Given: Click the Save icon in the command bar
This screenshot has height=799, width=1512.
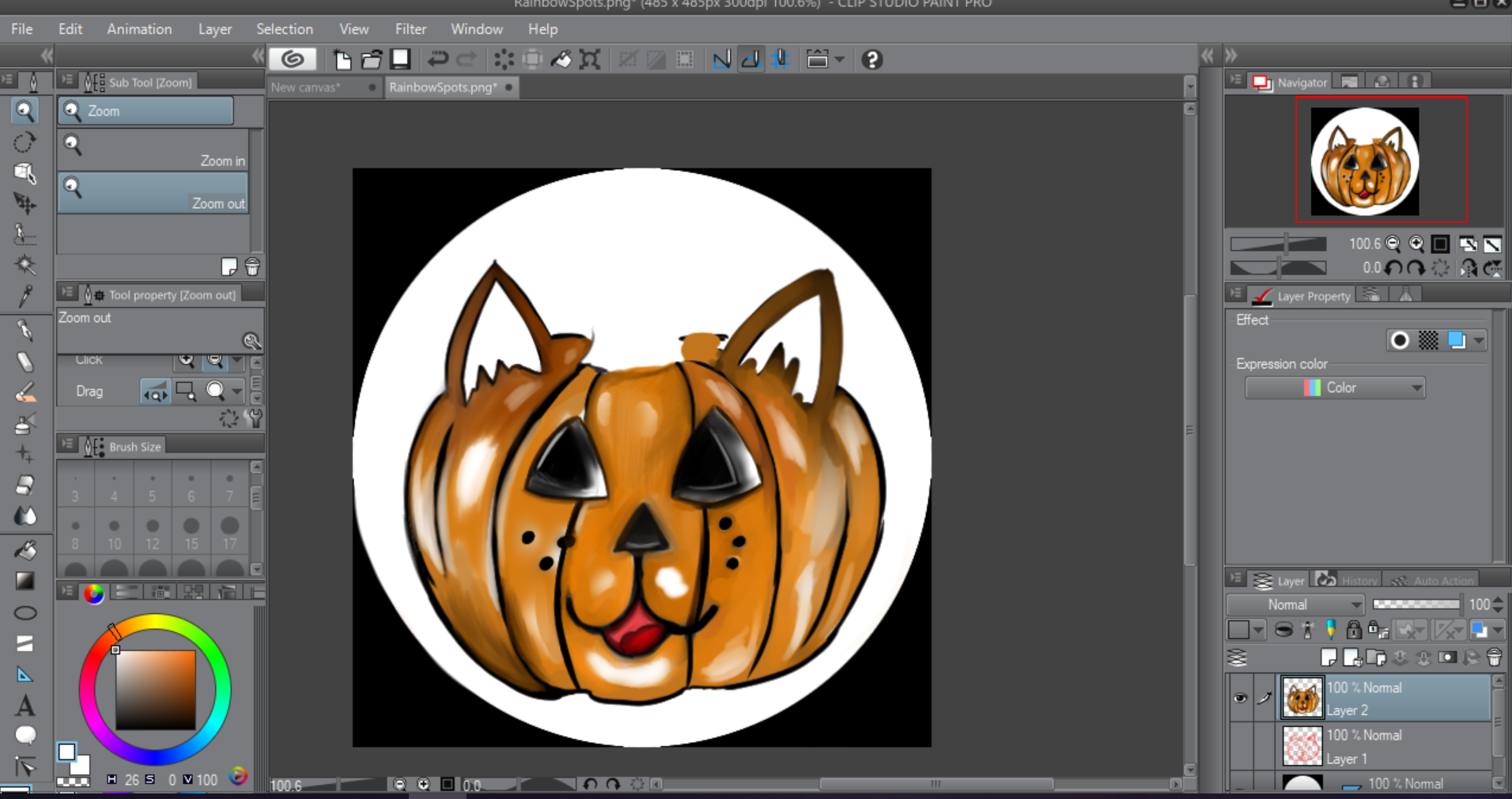Looking at the screenshot, I should pyautogui.click(x=401, y=59).
